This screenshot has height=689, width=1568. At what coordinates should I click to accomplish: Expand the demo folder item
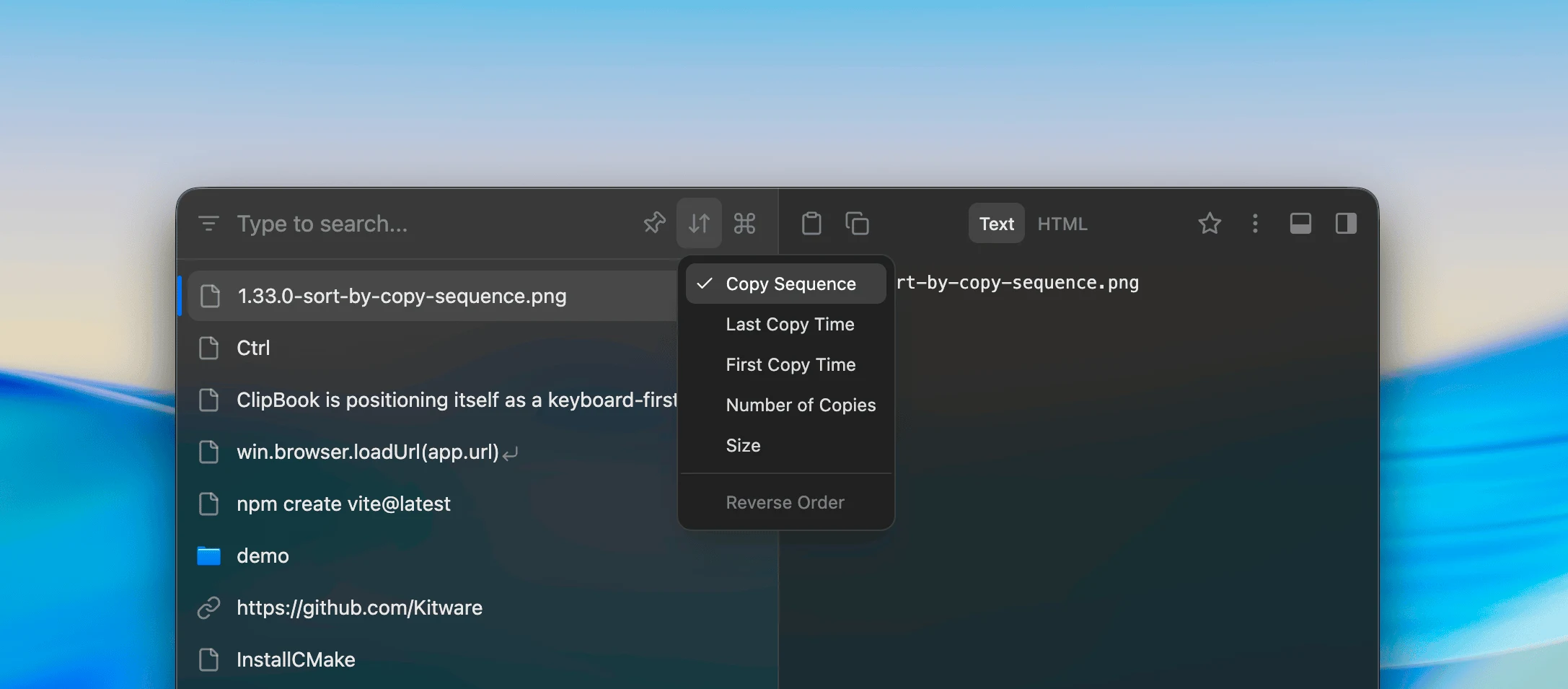pyautogui.click(x=263, y=555)
